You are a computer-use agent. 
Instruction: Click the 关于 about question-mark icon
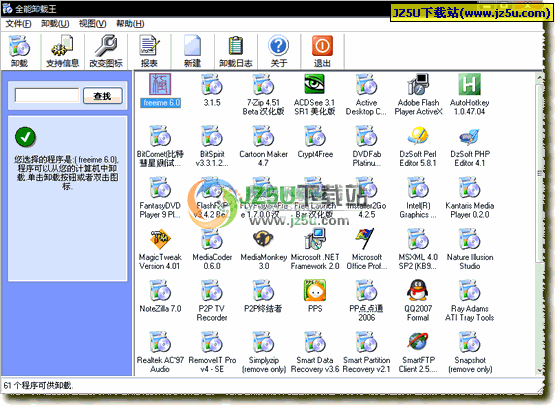point(279,51)
